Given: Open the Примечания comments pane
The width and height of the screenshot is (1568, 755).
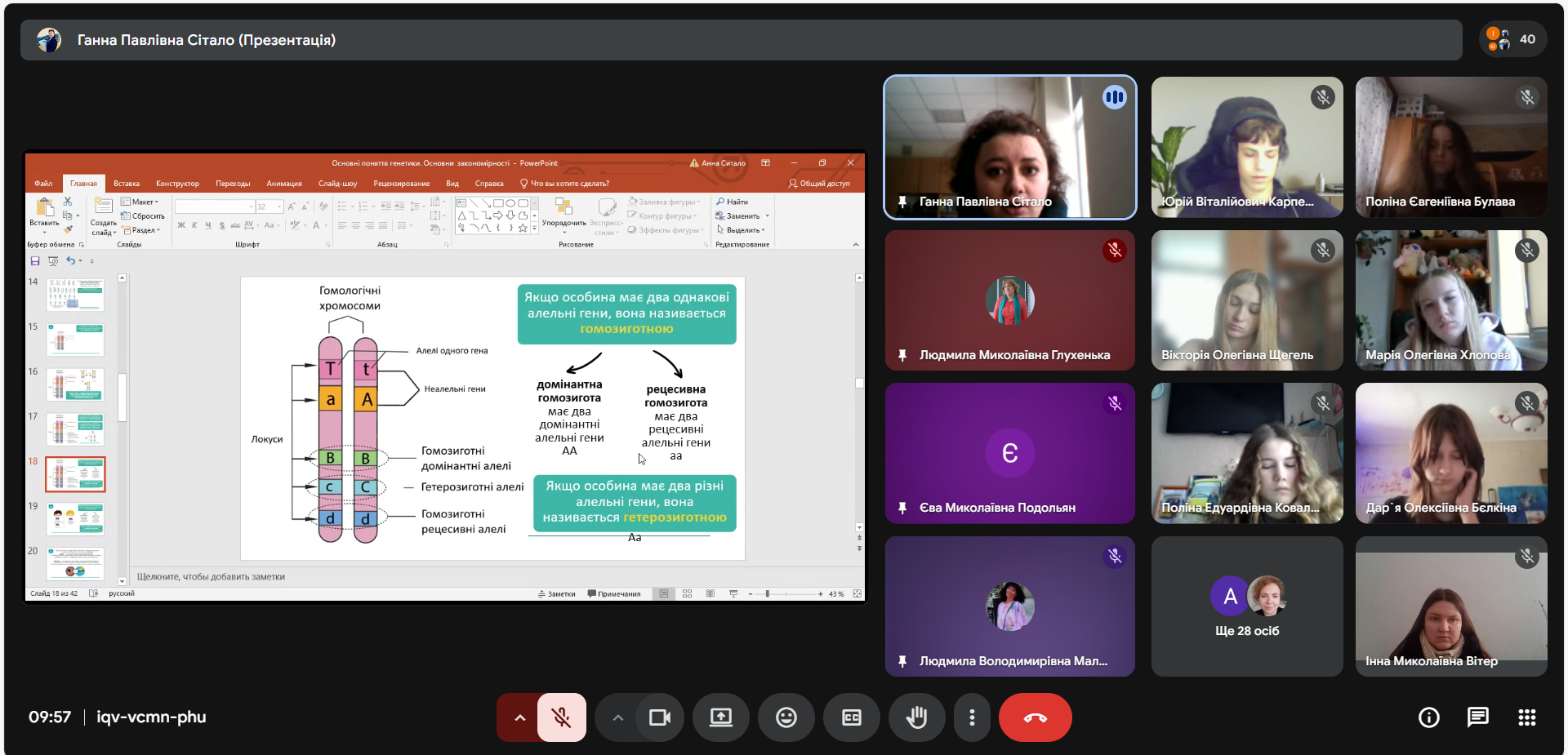Looking at the screenshot, I should (614, 593).
